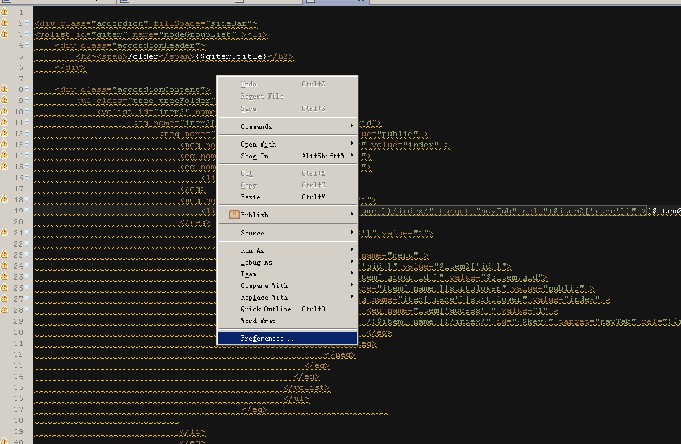This screenshot has width=681, height=444.
Task: Collapse the code fold on line 19
Action: 27,210
